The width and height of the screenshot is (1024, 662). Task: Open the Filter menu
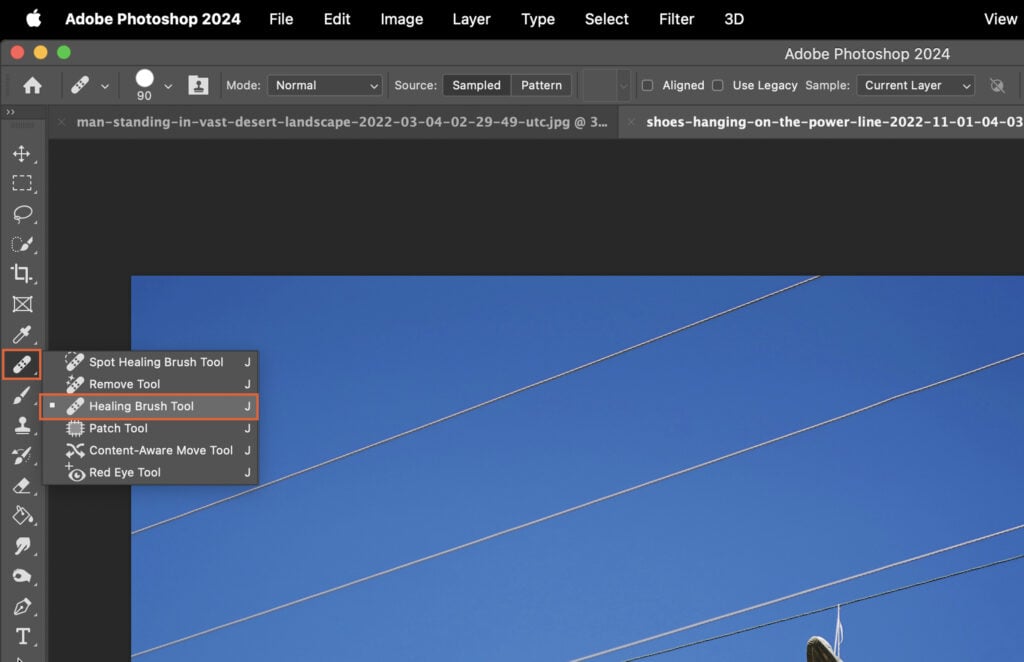[676, 18]
